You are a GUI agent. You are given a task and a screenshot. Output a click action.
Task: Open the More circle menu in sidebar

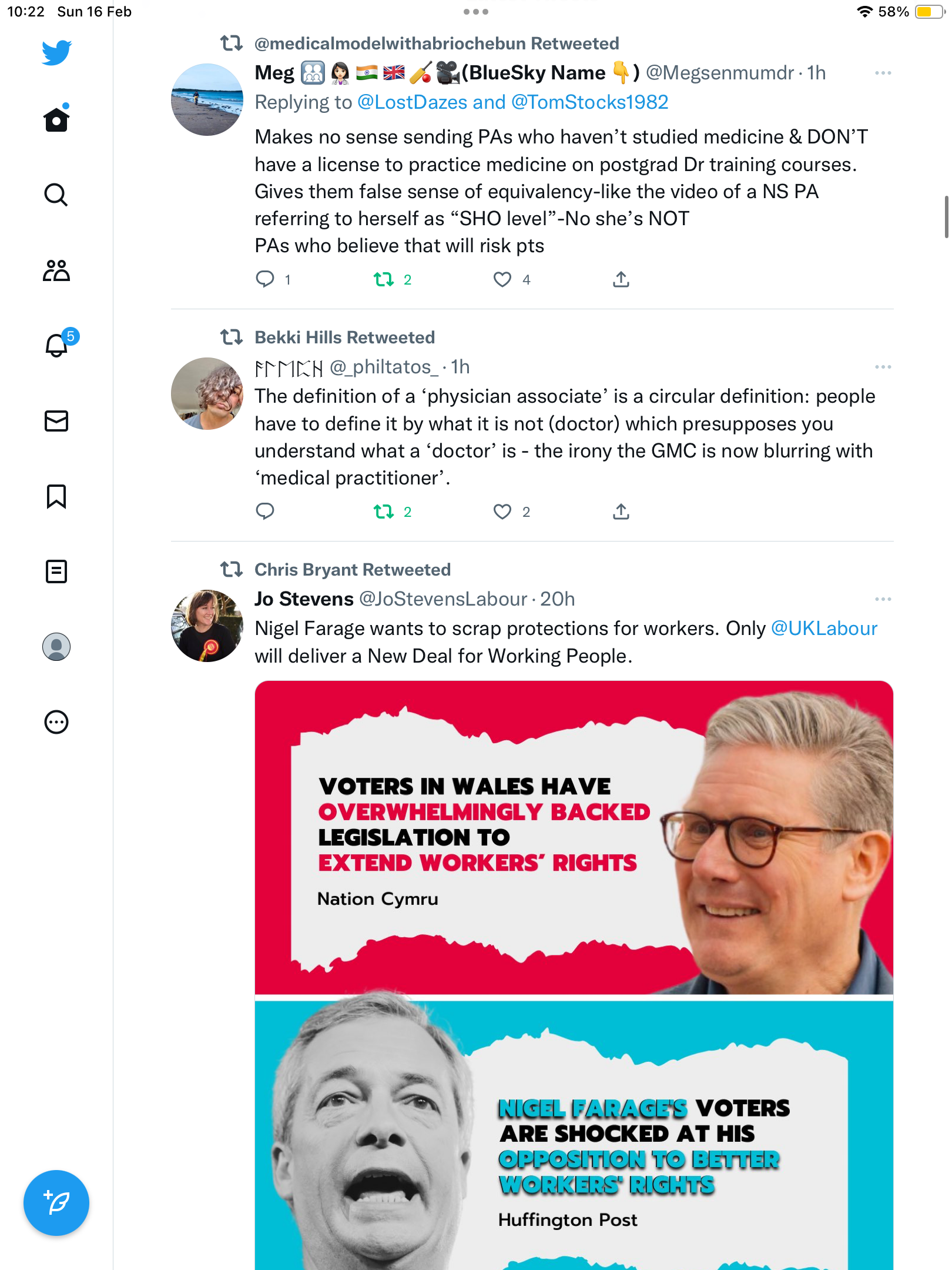click(56, 722)
